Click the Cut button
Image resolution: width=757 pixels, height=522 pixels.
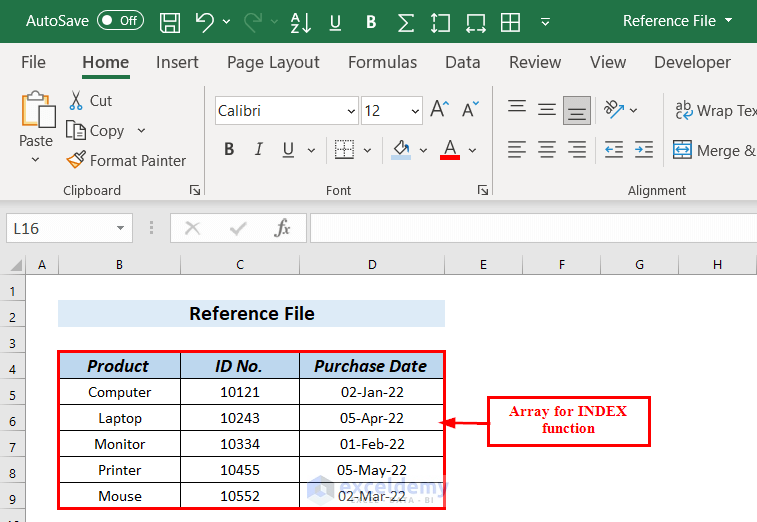tap(89, 100)
